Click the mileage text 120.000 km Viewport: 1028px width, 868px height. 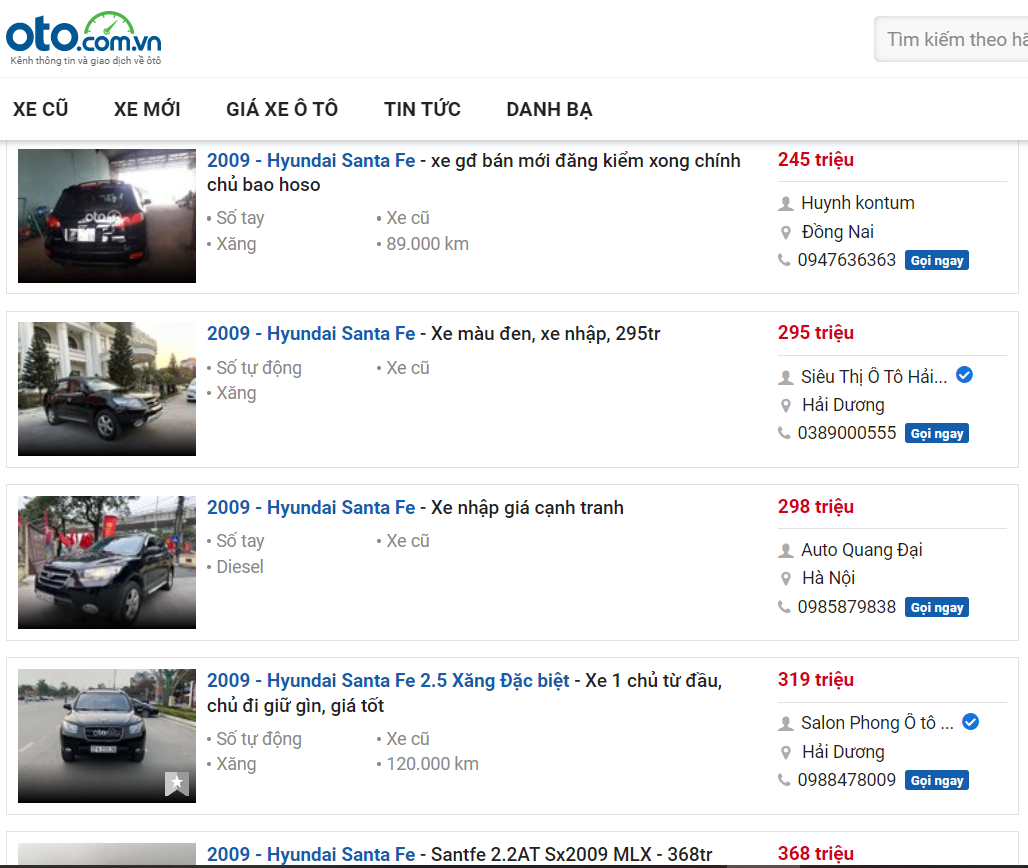[433, 764]
